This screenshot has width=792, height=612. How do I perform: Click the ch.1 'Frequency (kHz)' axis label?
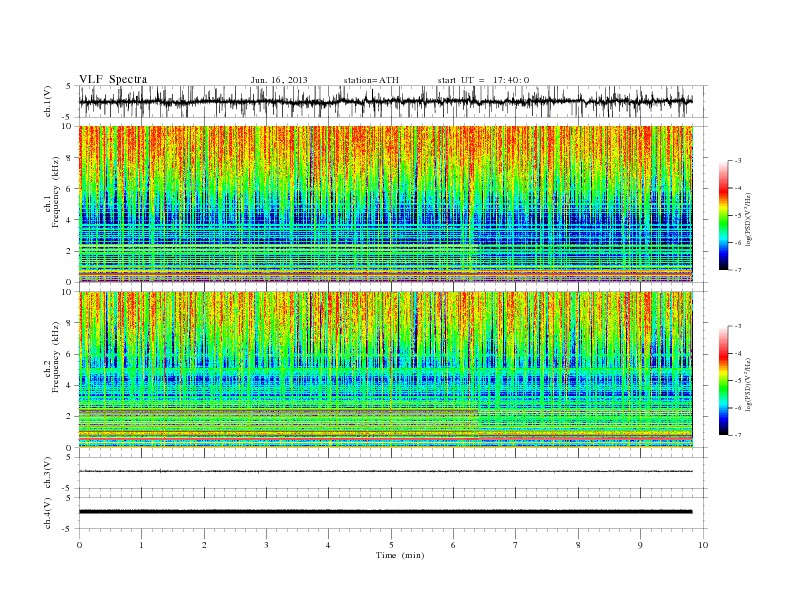tap(56, 192)
